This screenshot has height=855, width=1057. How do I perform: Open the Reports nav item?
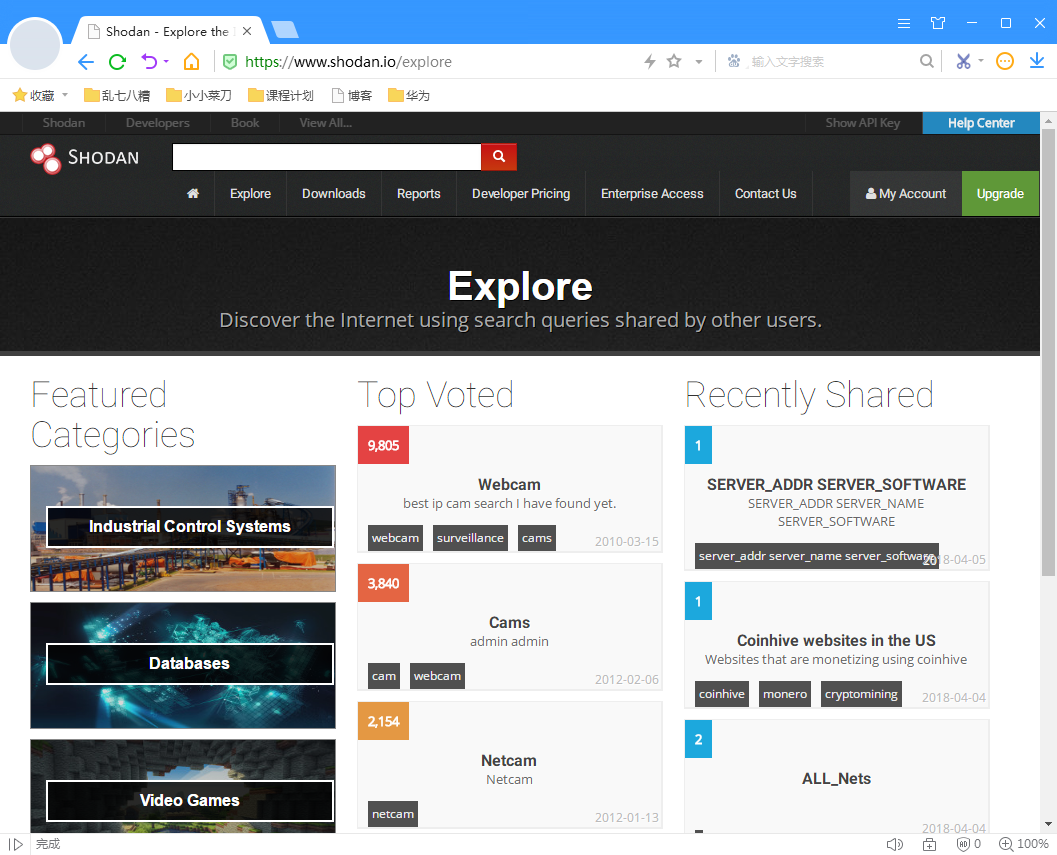pyautogui.click(x=419, y=194)
